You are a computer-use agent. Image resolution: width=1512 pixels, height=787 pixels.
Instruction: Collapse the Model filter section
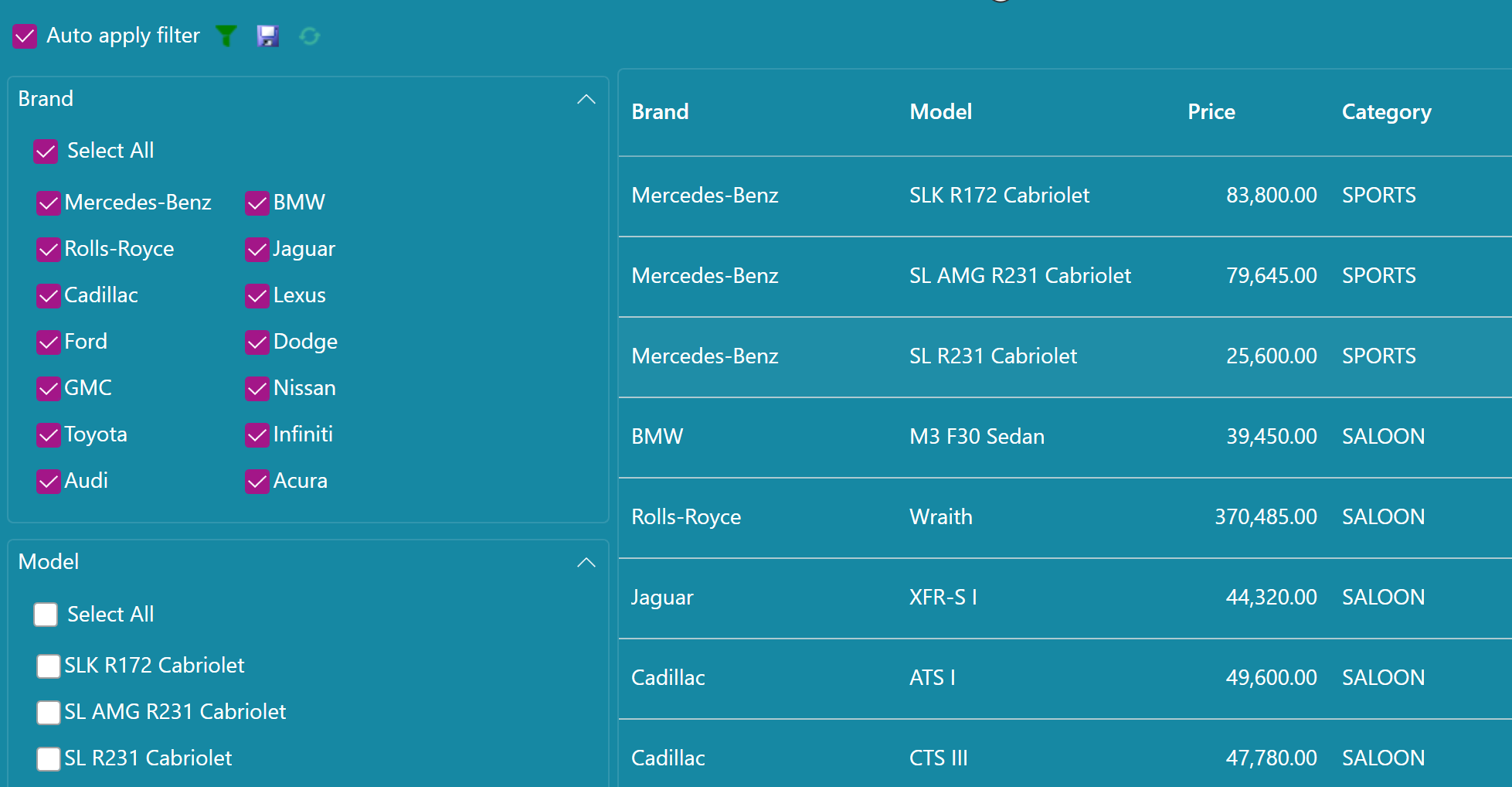(586, 562)
